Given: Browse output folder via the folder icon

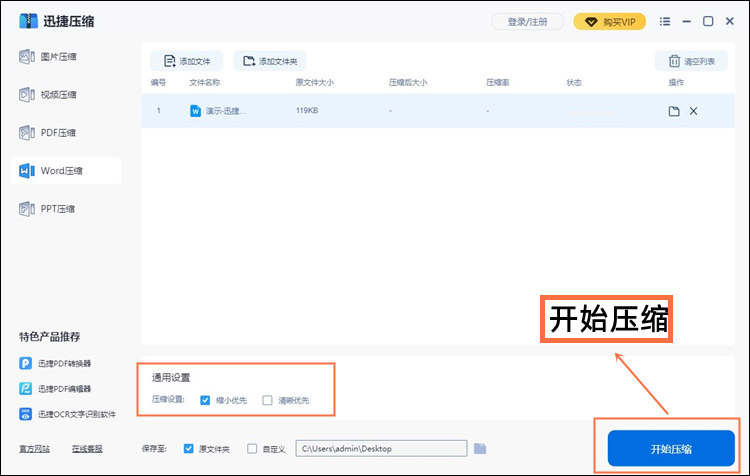Looking at the screenshot, I should (480, 448).
